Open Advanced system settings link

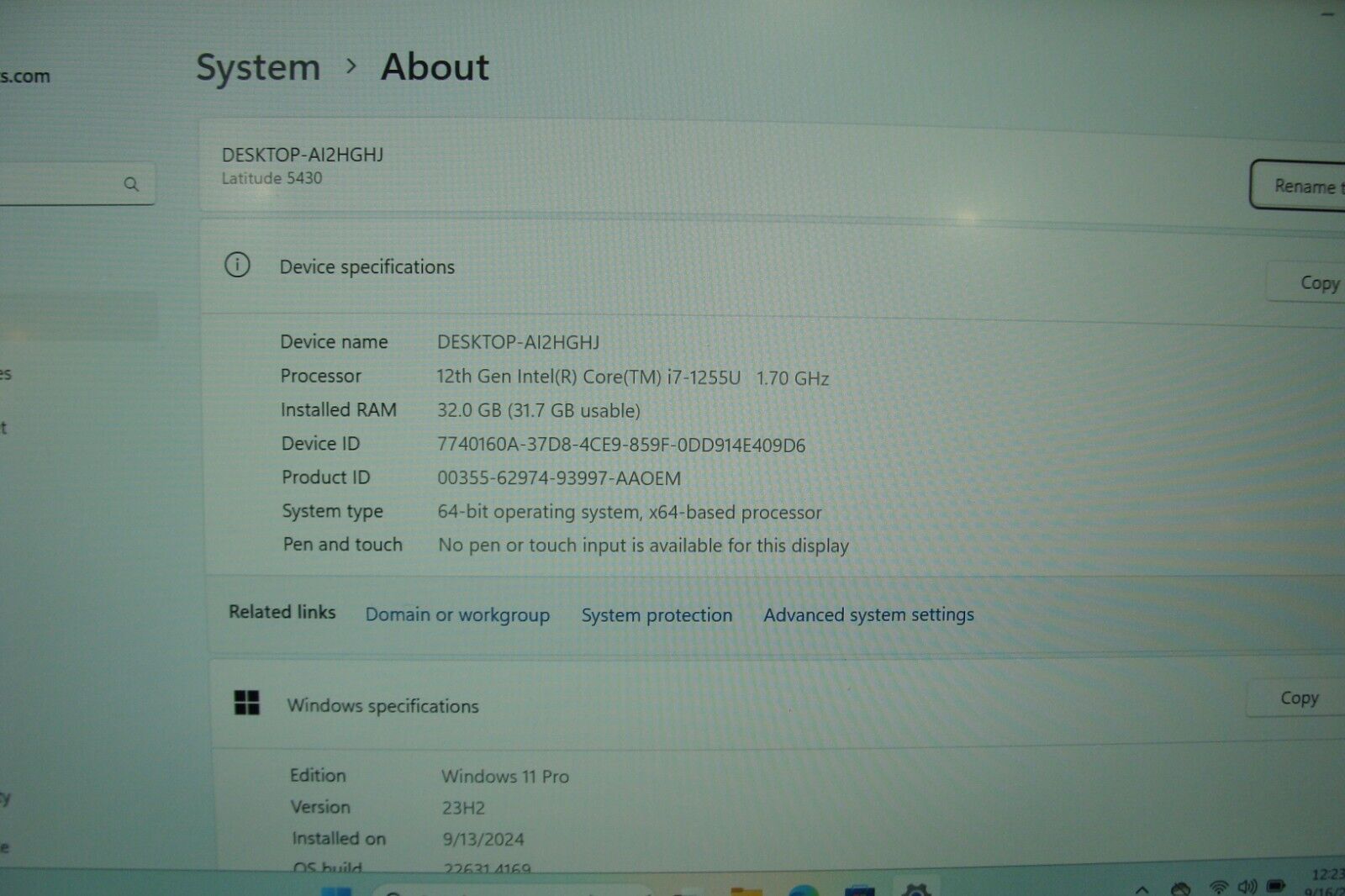[x=868, y=614]
